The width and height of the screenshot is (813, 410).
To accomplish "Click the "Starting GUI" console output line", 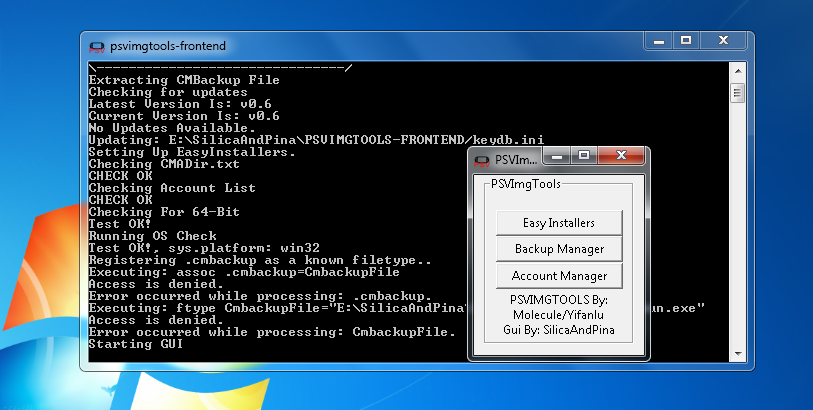I will 136,343.
